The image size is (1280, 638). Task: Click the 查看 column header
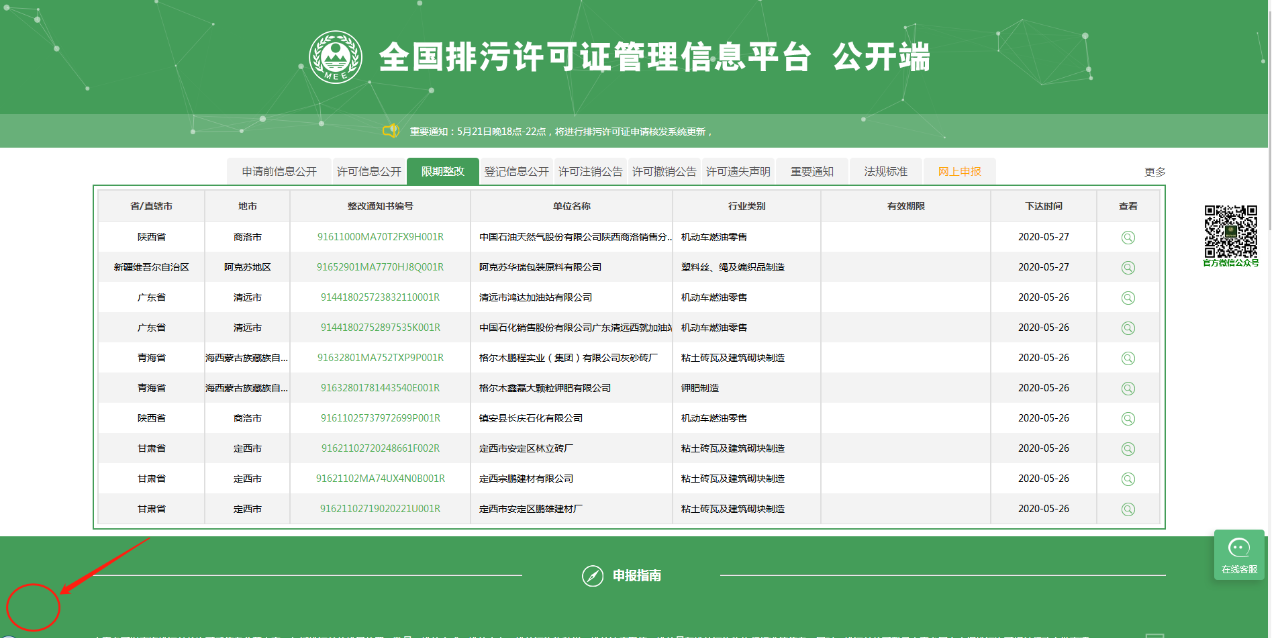pyautogui.click(x=1128, y=206)
